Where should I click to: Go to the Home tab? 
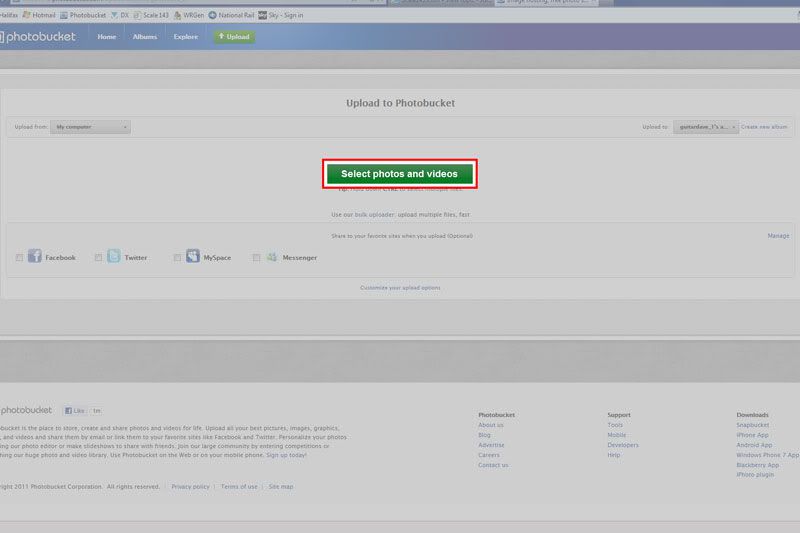tap(107, 37)
